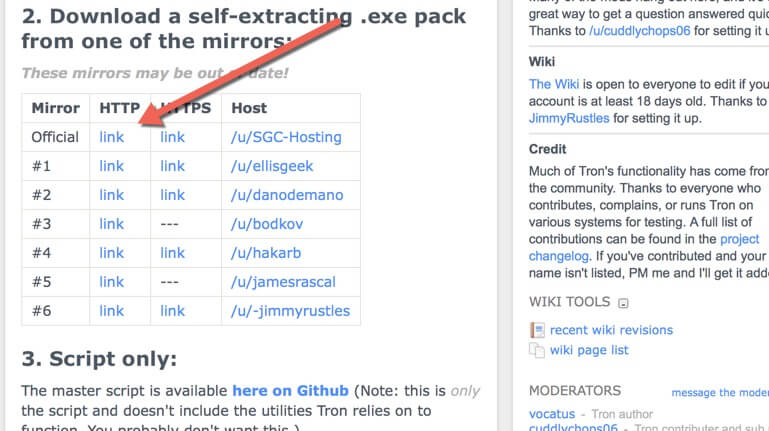This screenshot has height=431, width=769.
Task: Open mirror #4 HTTPS link
Action: tap(172, 253)
